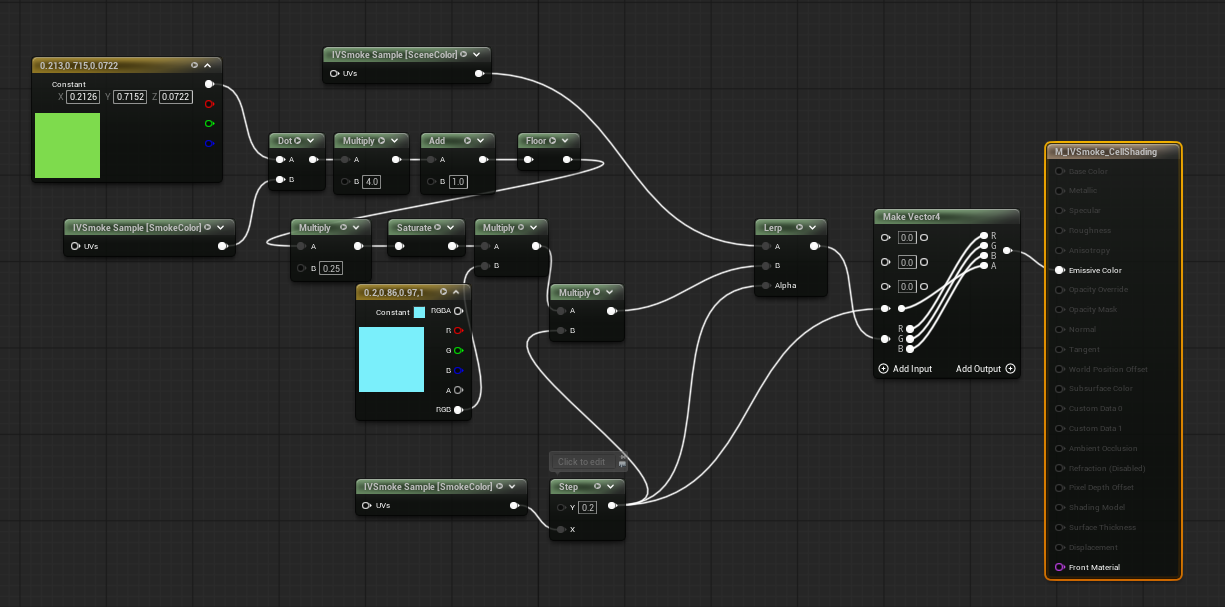Click the Step node Y value field
Image resolution: width=1225 pixels, height=607 pixels.
click(588, 508)
